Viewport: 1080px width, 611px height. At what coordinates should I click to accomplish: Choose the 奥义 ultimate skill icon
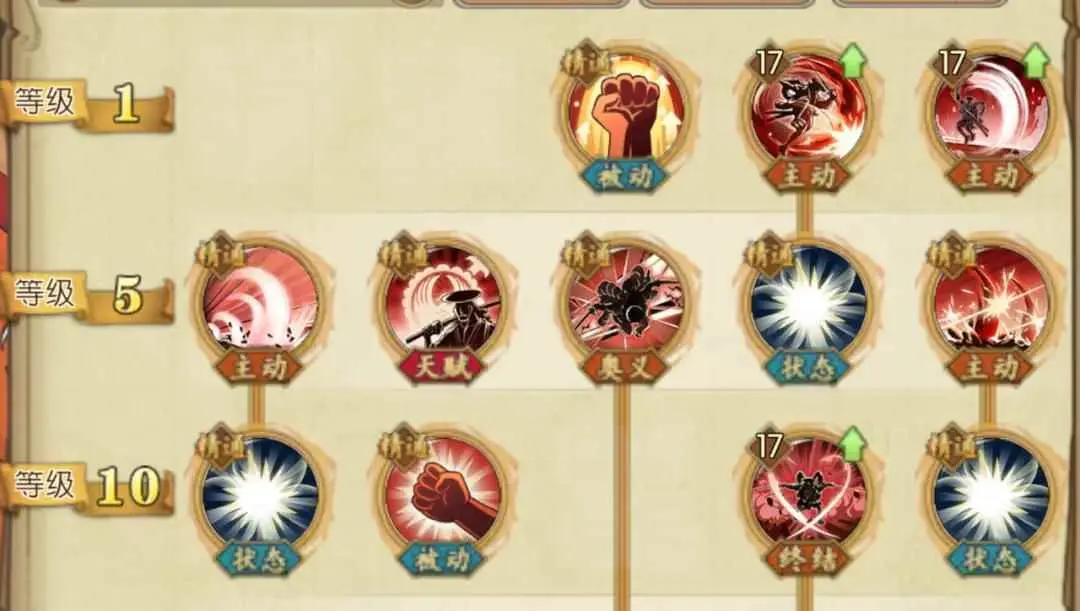[625, 304]
